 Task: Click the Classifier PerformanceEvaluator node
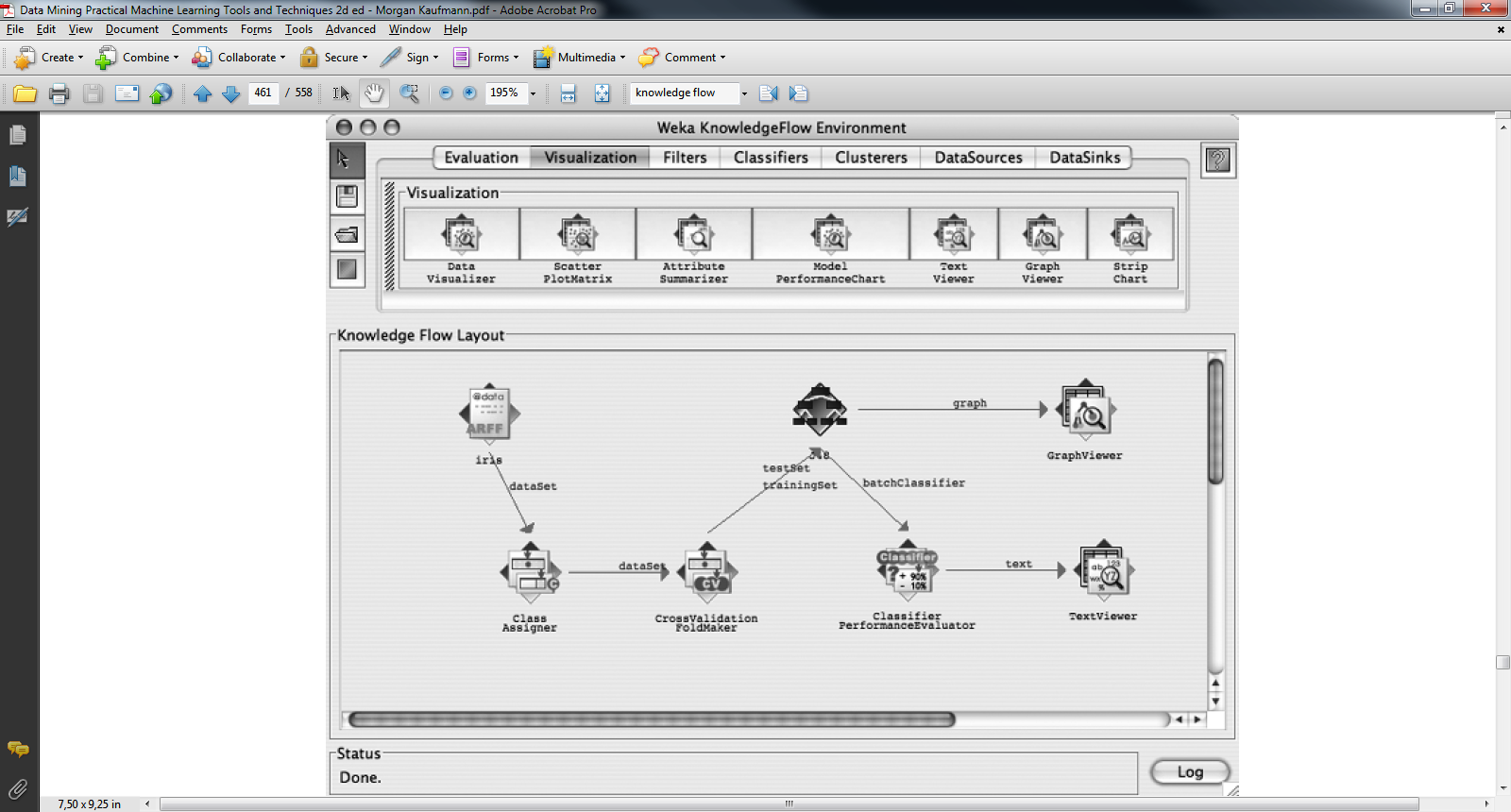908,569
